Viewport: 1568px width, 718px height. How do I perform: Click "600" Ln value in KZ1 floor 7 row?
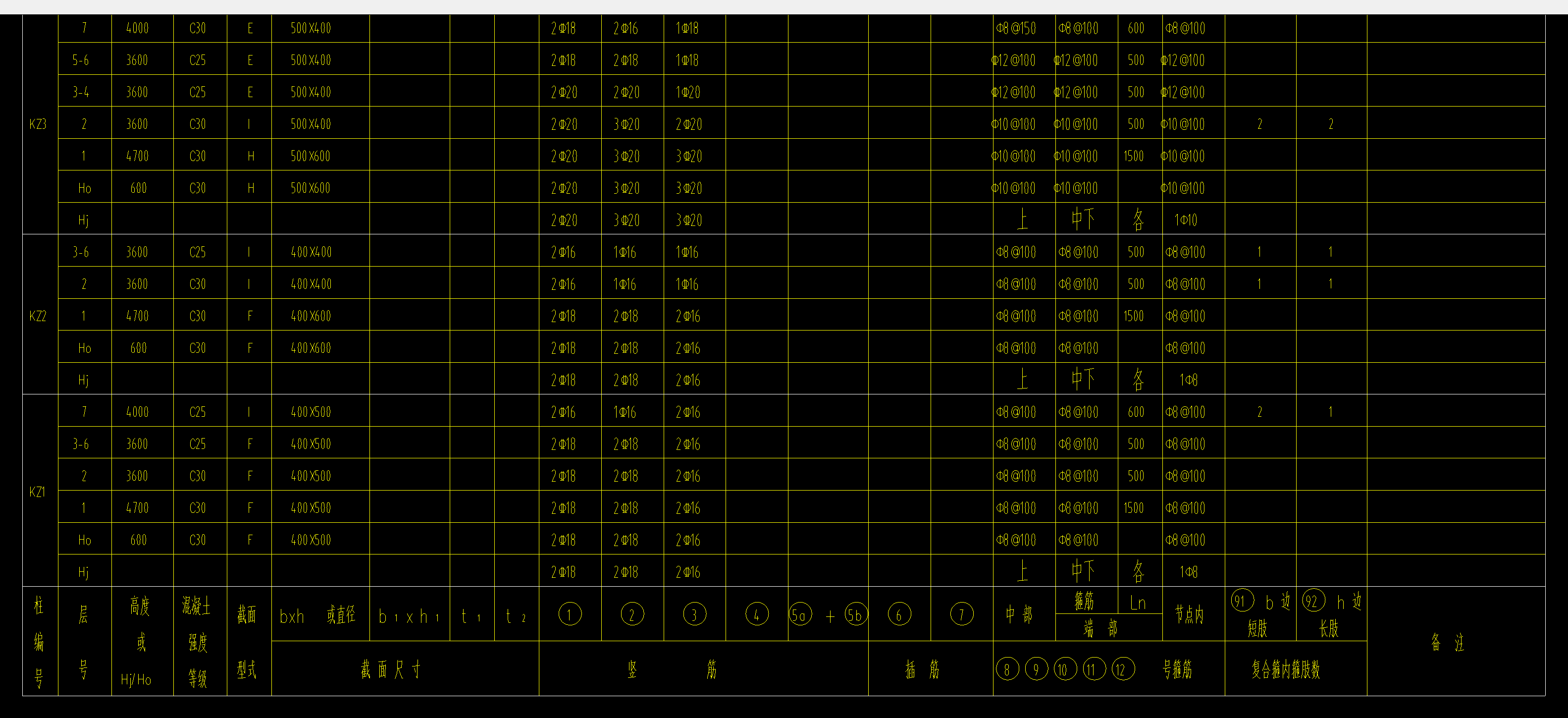pos(1136,412)
